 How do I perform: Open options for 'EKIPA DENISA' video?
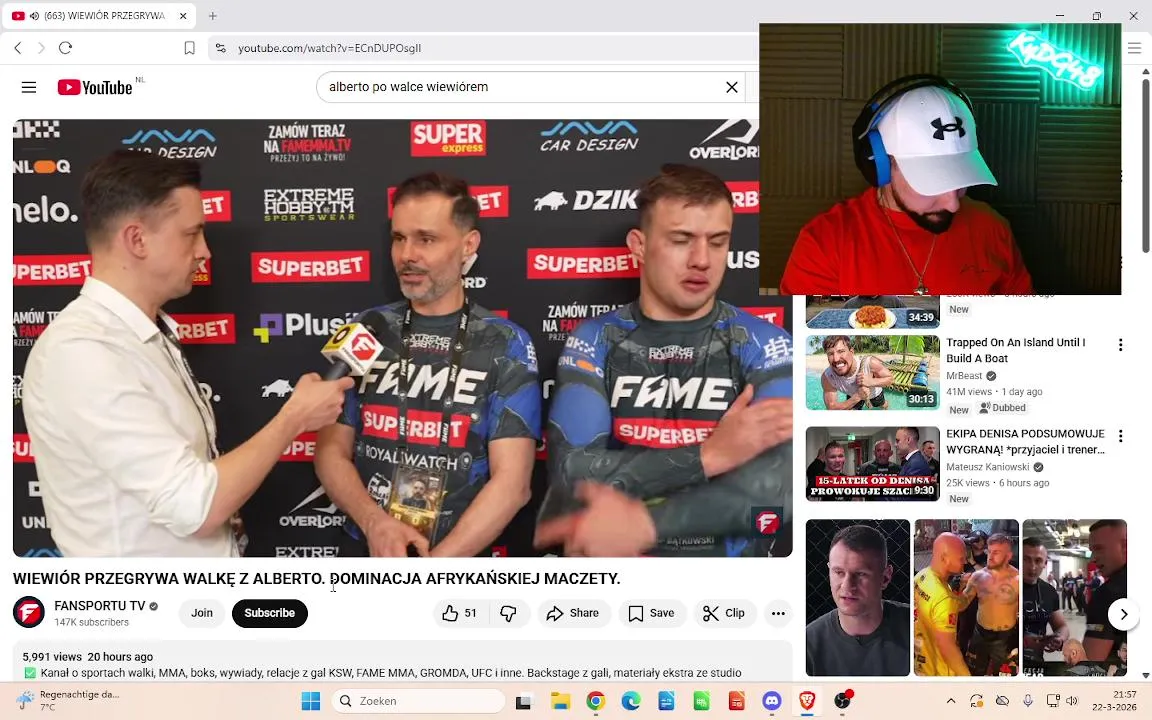[1120, 436]
